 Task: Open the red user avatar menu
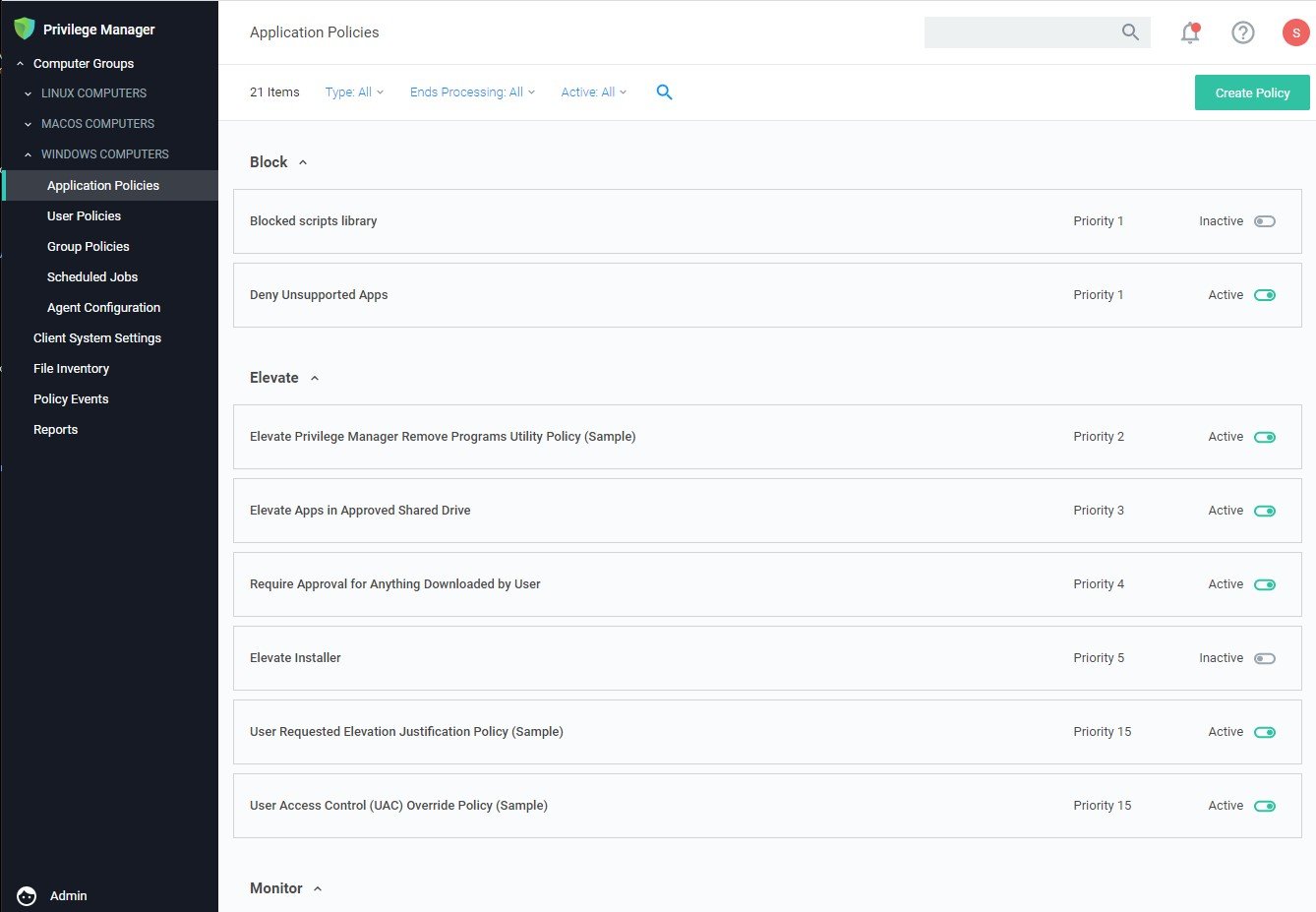pos(1296,32)
